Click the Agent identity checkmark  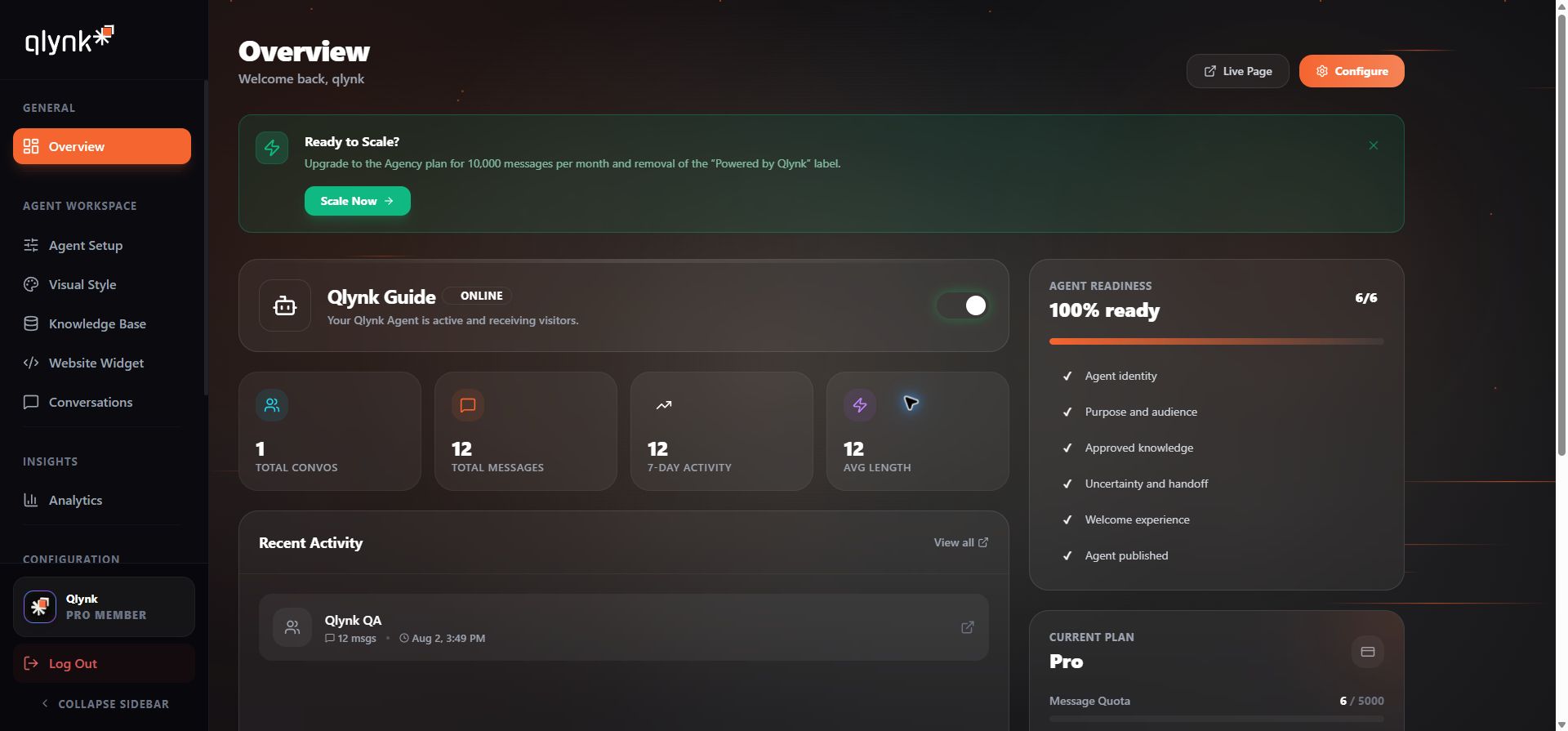[1067, 376]
